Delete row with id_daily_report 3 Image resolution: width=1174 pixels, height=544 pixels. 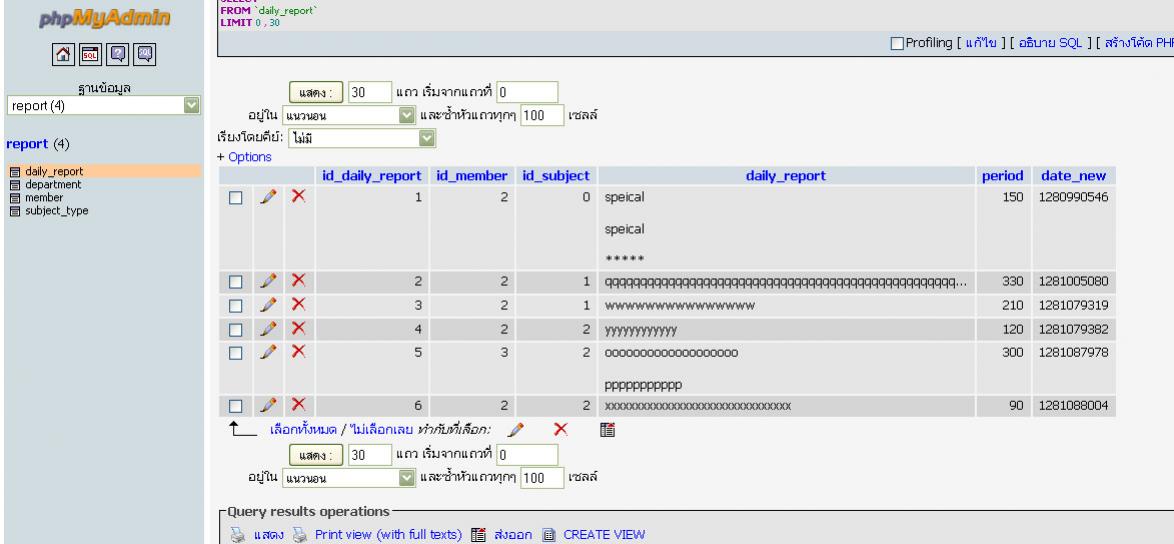pos(299,305)
